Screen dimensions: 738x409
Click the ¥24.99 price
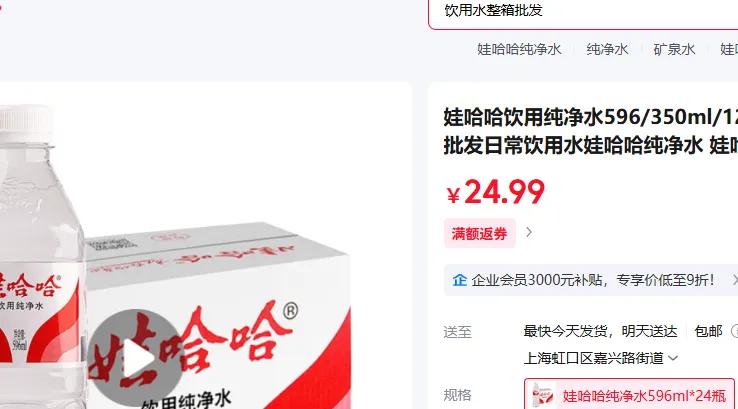496,192
